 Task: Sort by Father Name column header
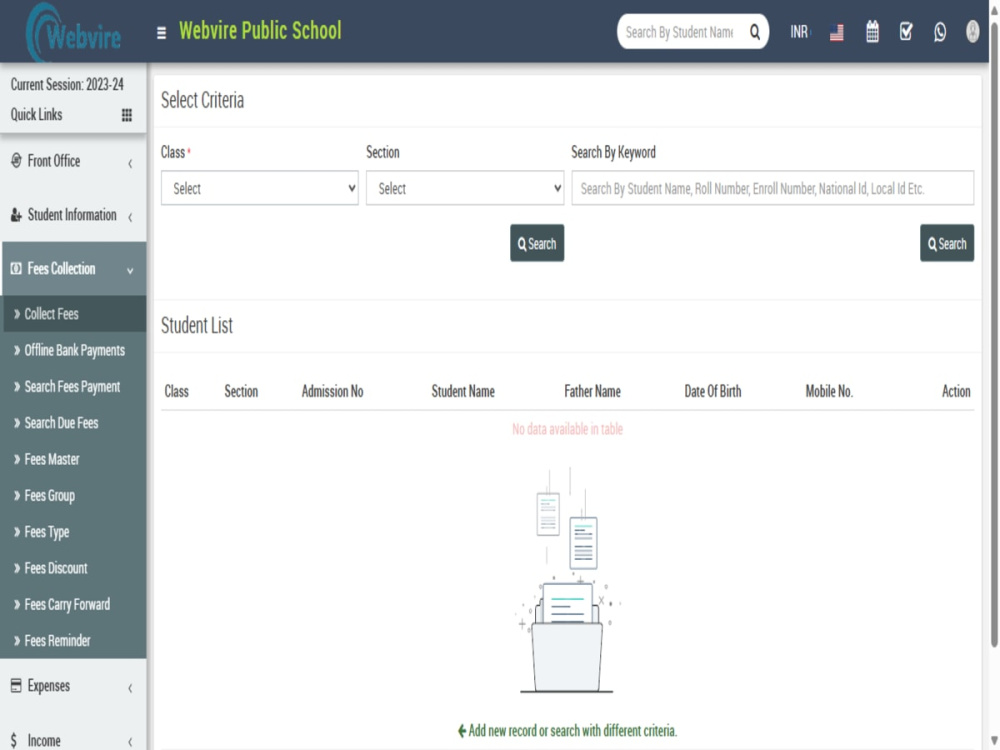tap(592, 392)
